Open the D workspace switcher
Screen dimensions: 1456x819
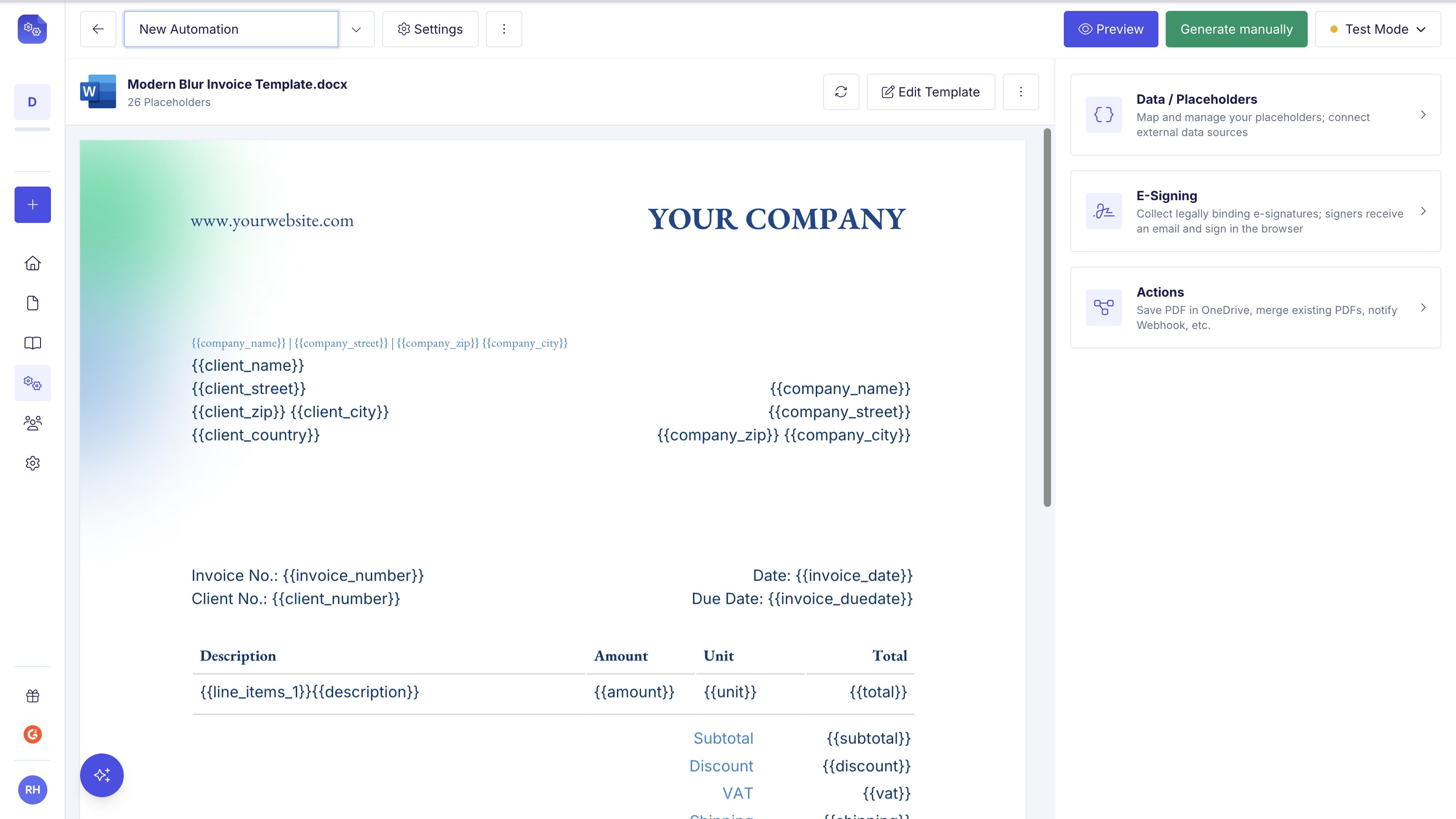32,102
